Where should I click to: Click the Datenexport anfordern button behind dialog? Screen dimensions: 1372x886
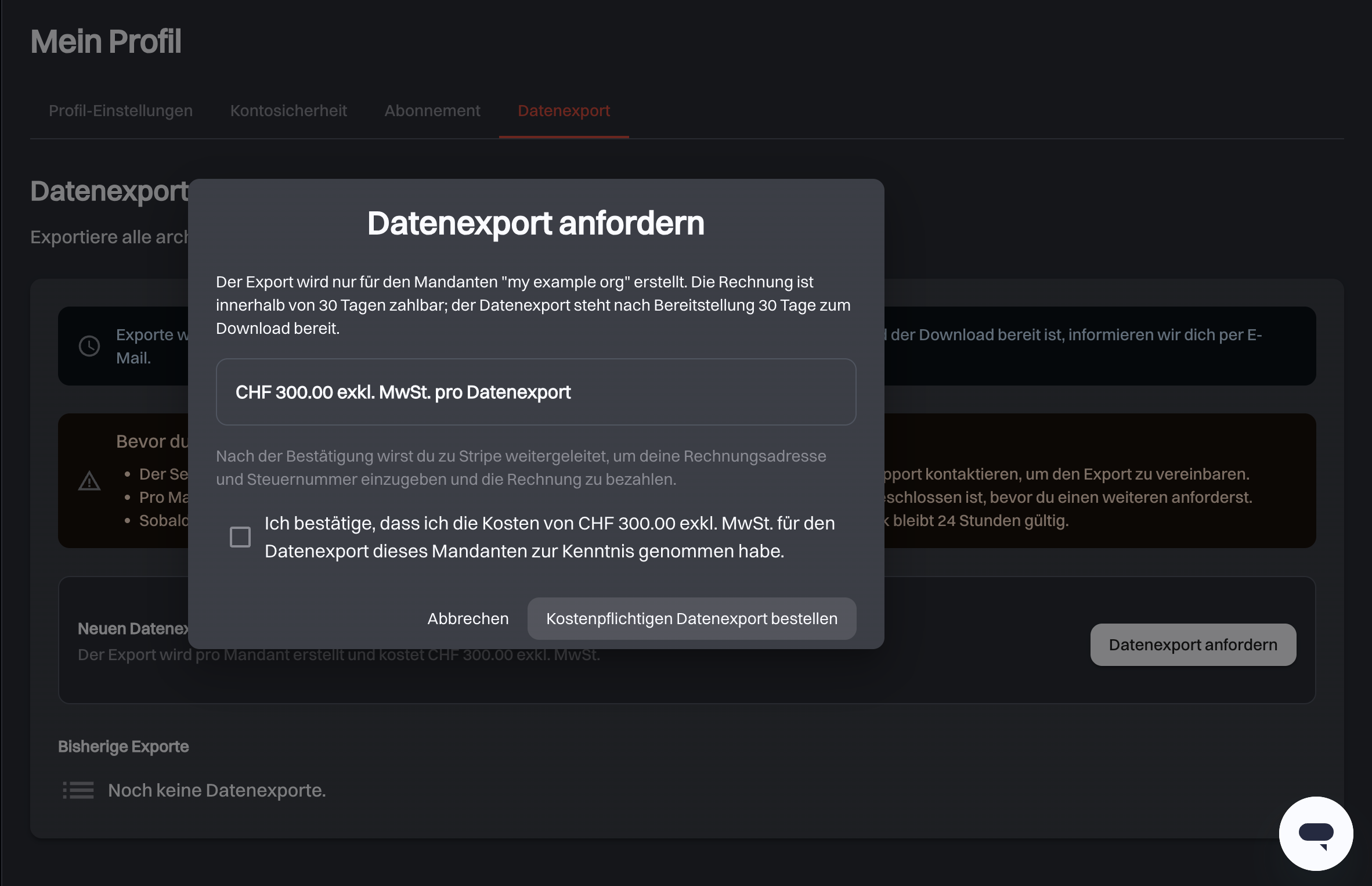coord(1193,644)
